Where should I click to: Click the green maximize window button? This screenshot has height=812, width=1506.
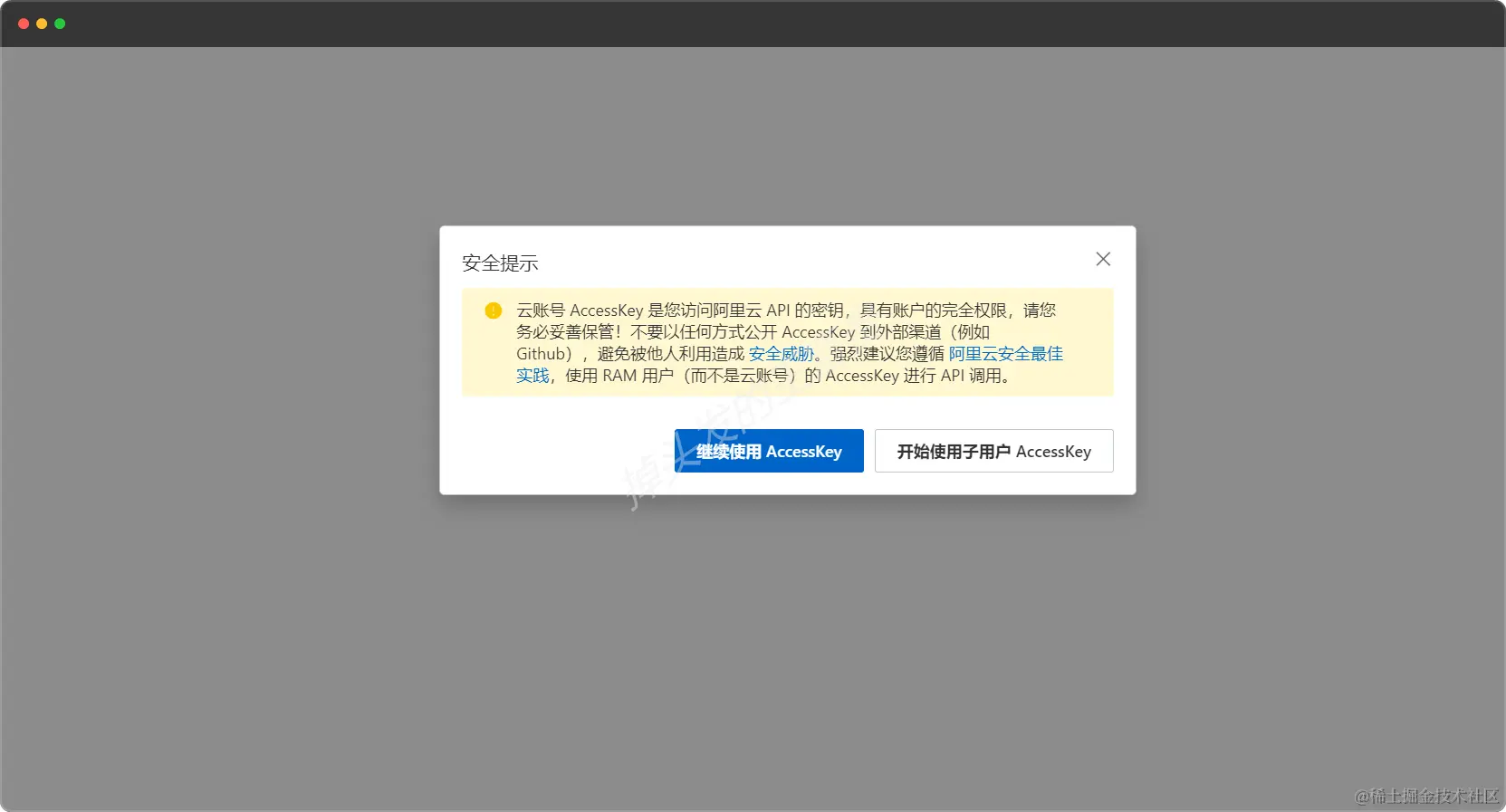(x=60, y=24)
